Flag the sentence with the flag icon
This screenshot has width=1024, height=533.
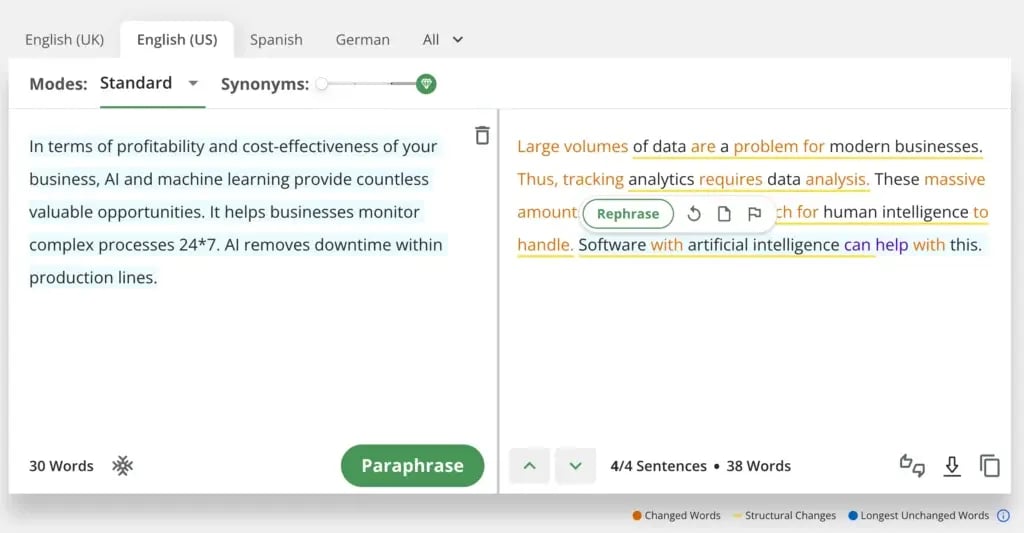click(755, 214)
